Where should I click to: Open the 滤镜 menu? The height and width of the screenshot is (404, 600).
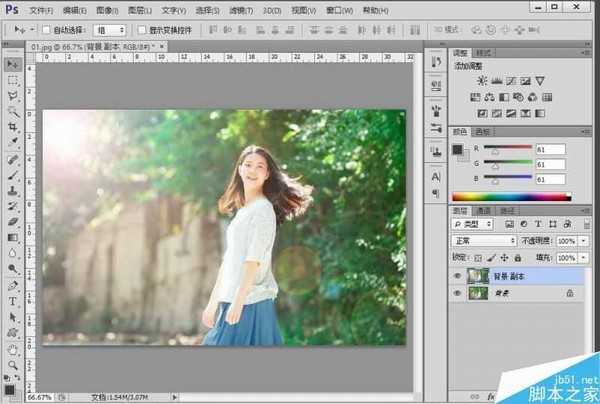(x=239, y=9)
